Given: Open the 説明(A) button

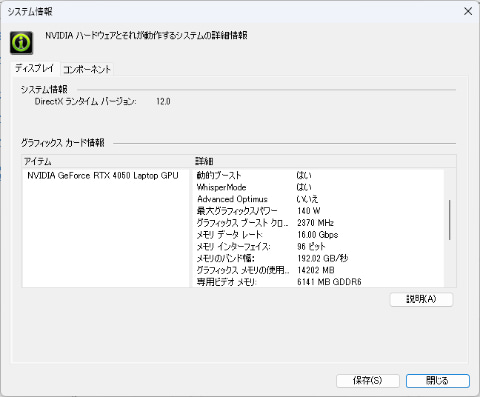Looking at the screenshot, I should coord(421,299).
